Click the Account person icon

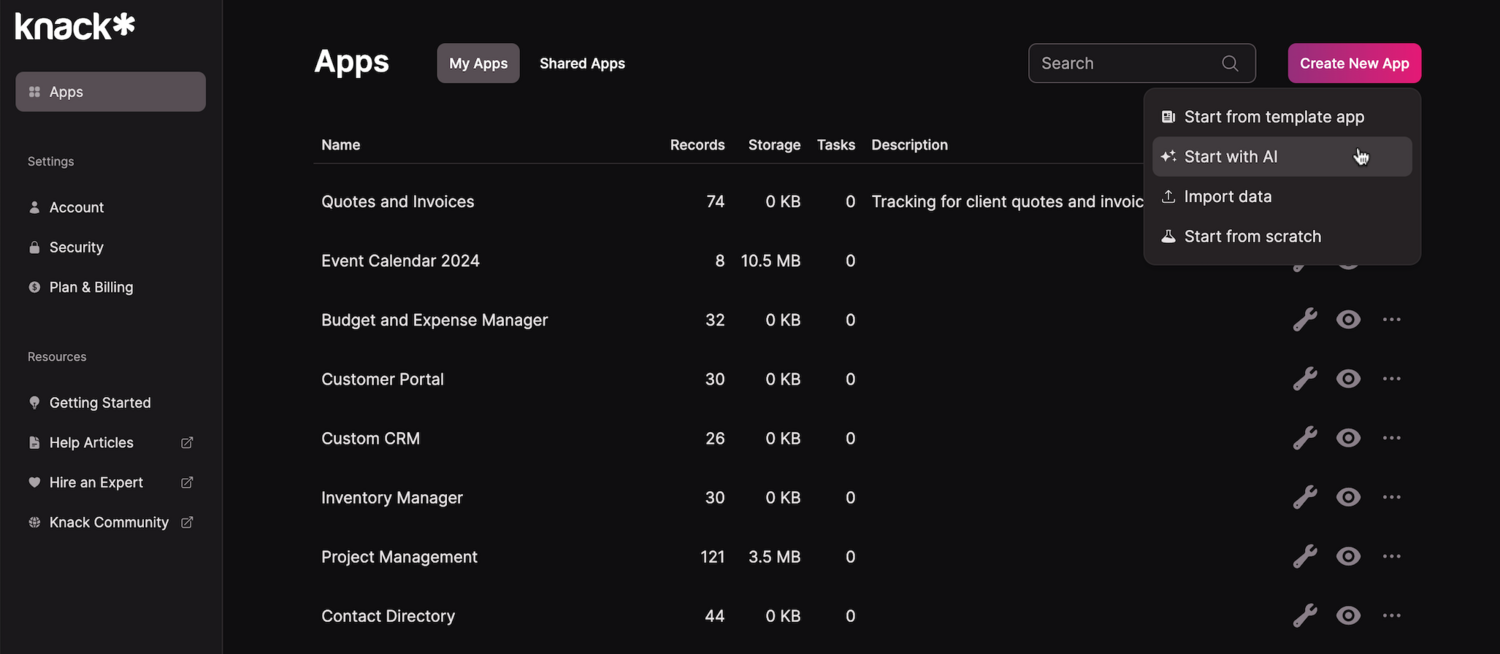(x=33, y=207)
